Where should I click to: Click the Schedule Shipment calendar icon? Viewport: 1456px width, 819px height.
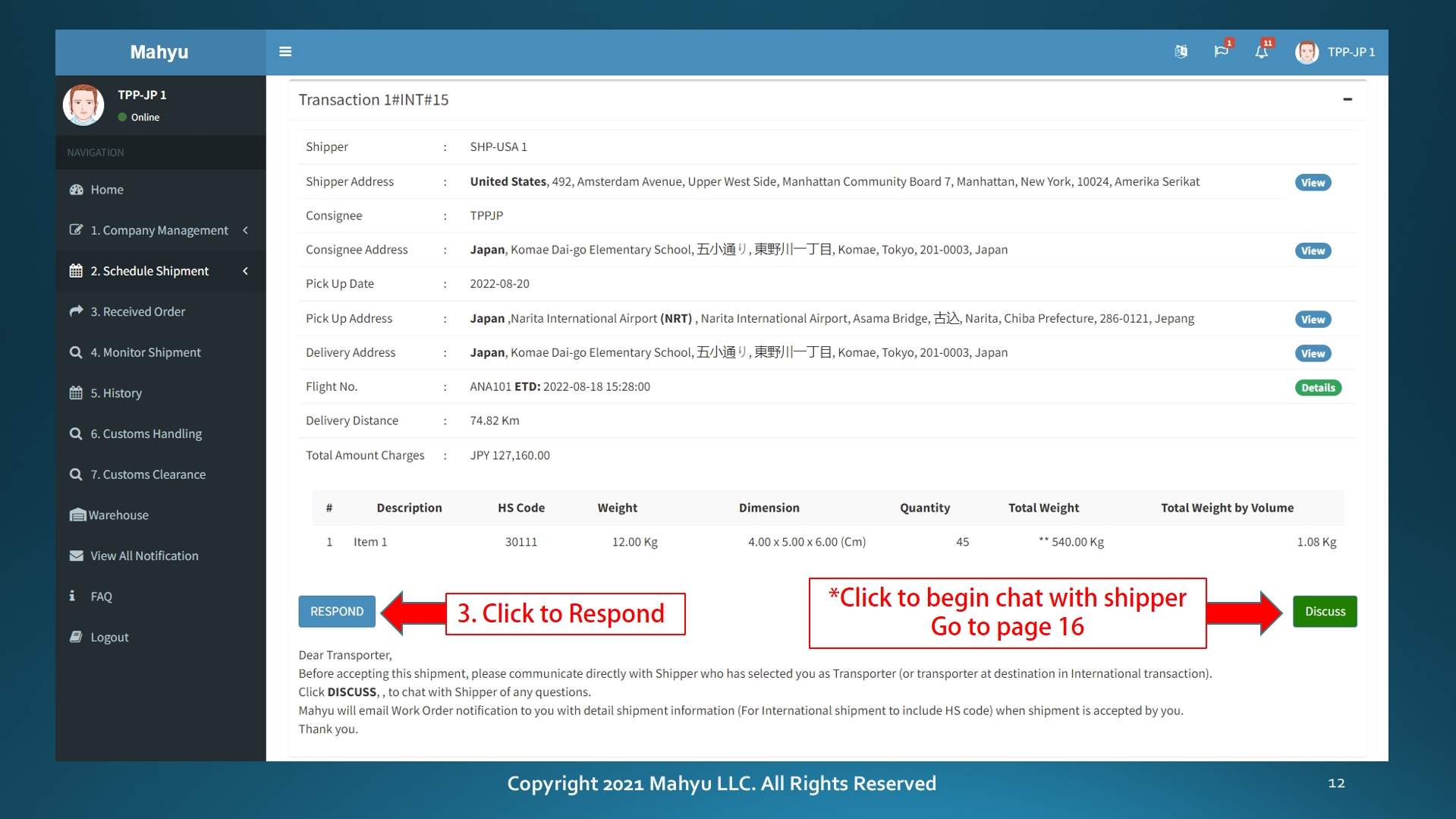76,271
